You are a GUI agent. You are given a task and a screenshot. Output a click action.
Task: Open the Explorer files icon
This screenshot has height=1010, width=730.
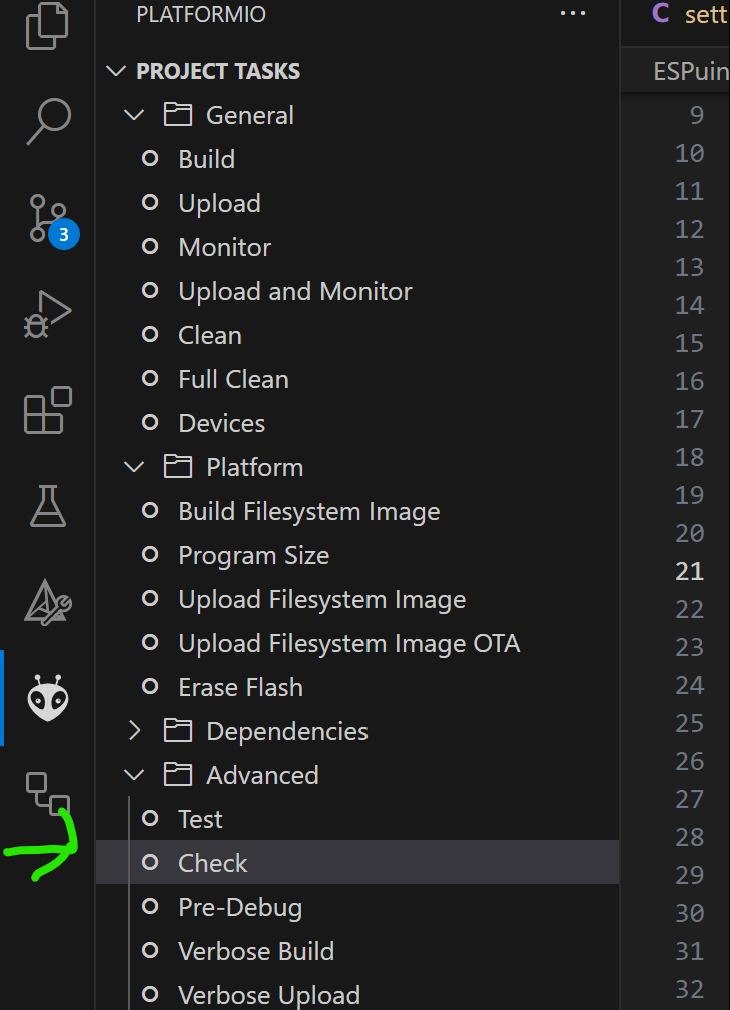click(47, 26)
